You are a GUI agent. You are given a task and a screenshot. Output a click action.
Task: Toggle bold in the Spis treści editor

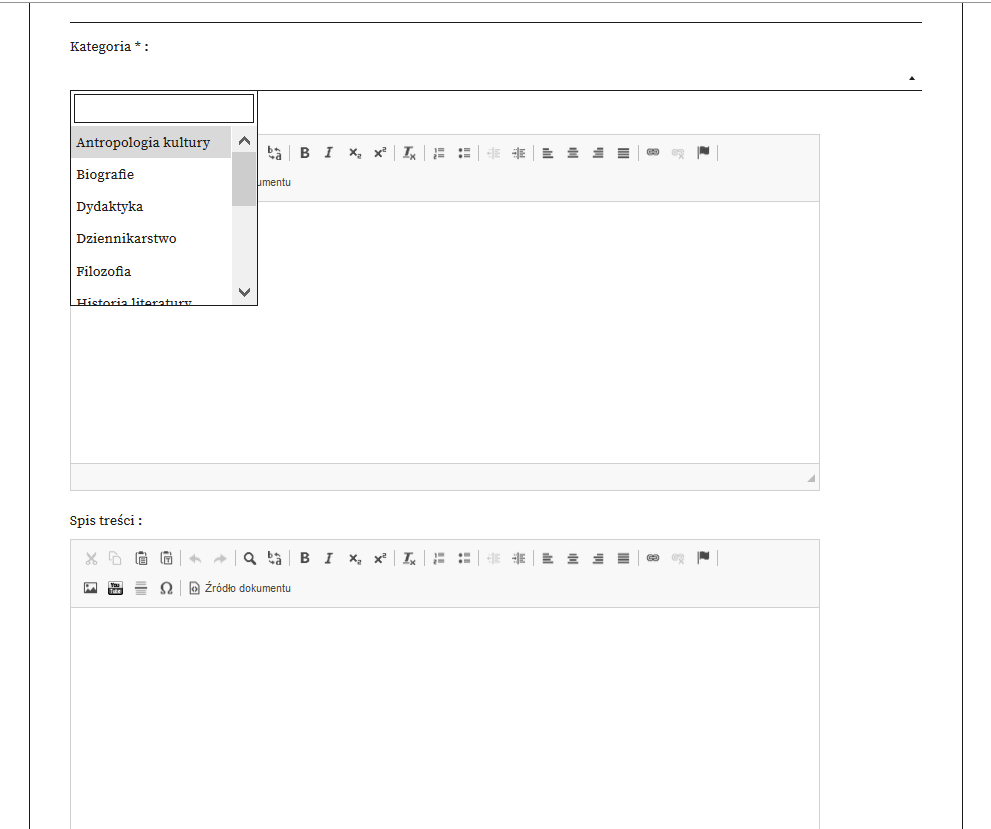pos(305,558)
